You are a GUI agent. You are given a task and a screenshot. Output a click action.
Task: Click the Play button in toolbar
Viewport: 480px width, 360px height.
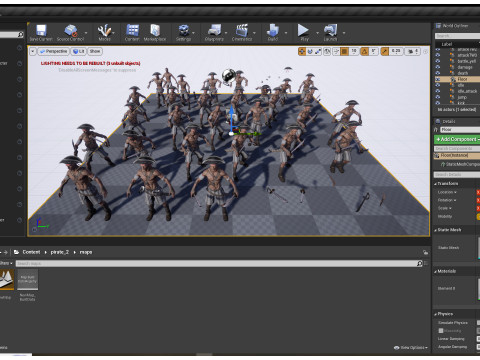click(x=304, y=33)
